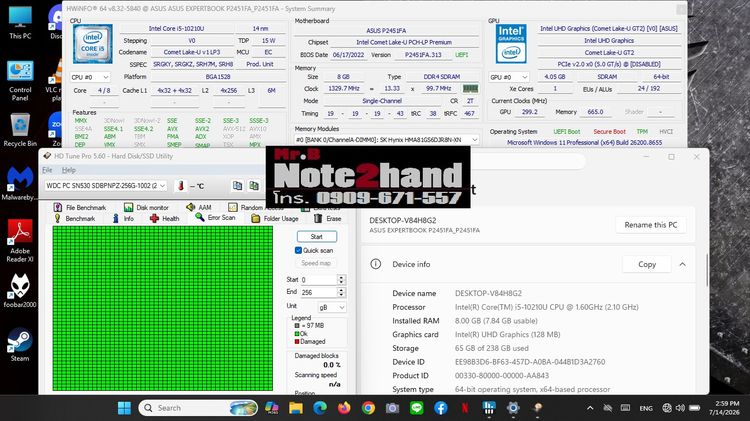
Task: Open the Info tab in HD Tune
Action: tap(123, 219)
